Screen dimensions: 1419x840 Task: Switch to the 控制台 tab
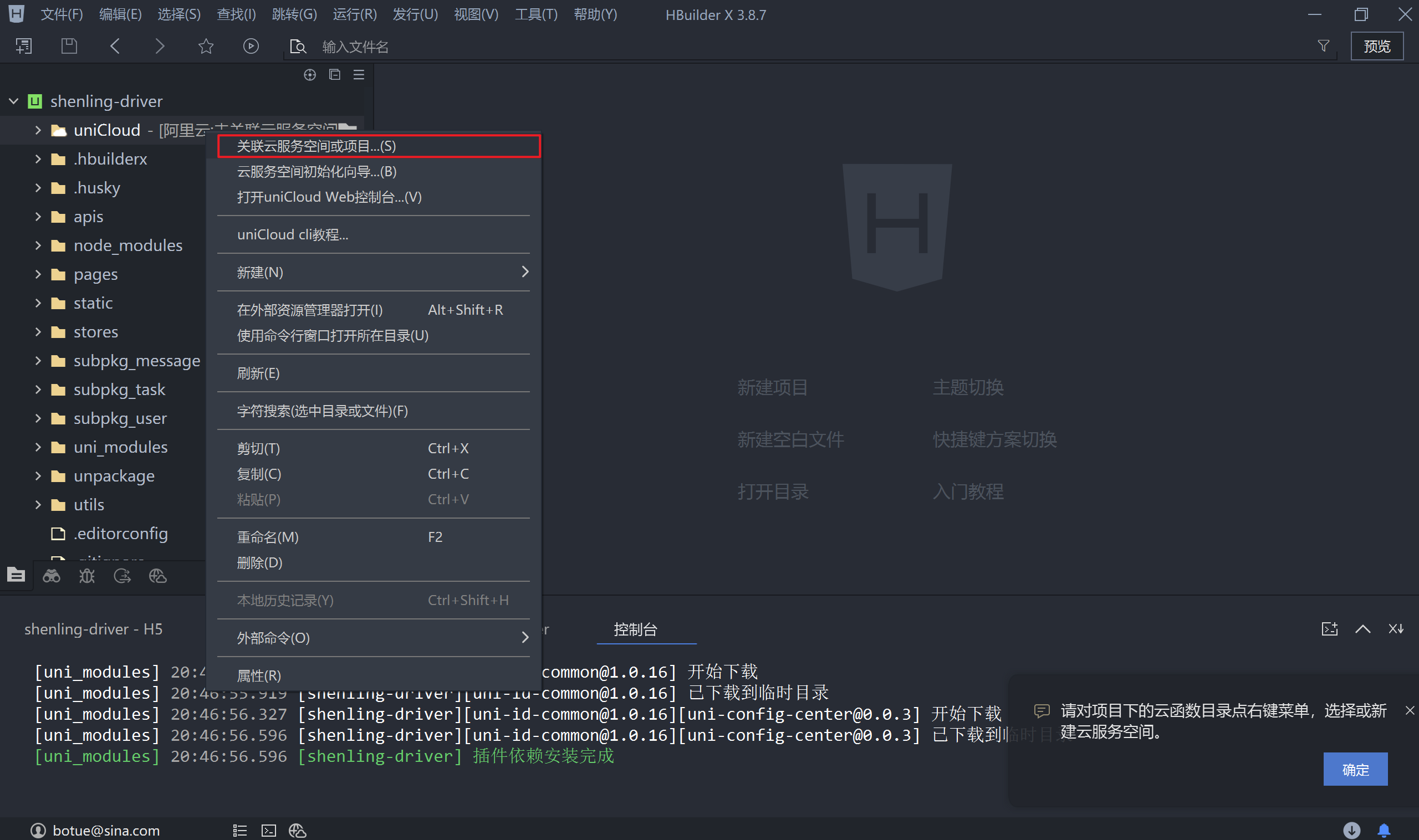tap(635, 629)
